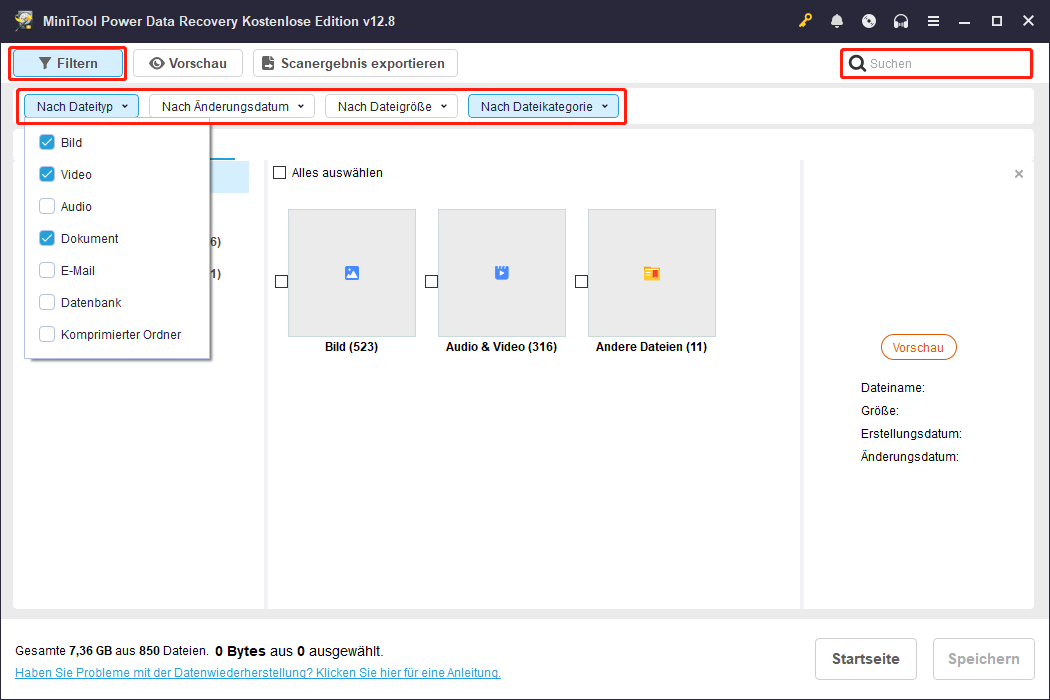Enable the Alles auswählen checkbox
This screenshot has height=700, width=1050.
point(279,172)
